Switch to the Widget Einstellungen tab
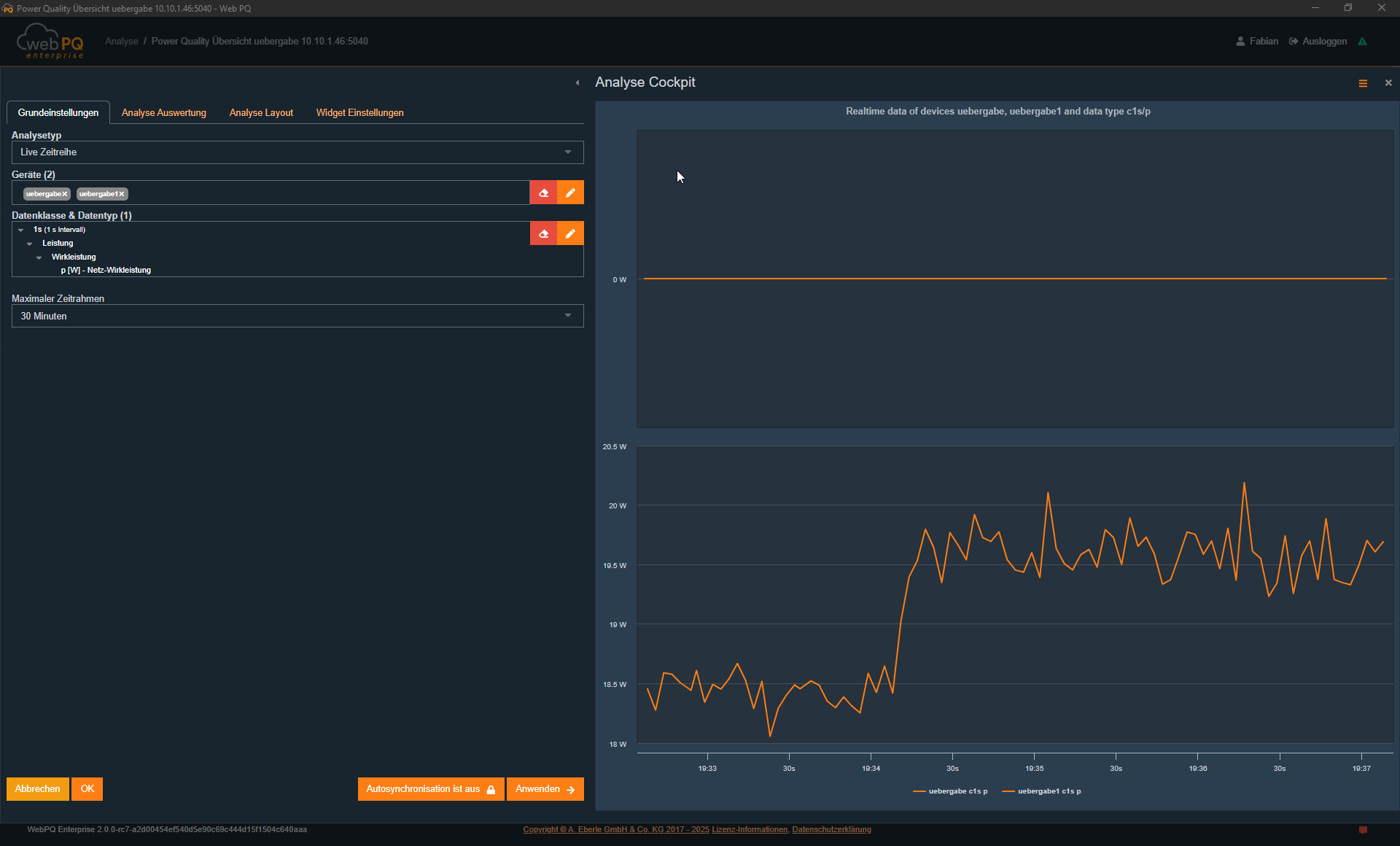The image size is (1400, 846). pos(359,112)
